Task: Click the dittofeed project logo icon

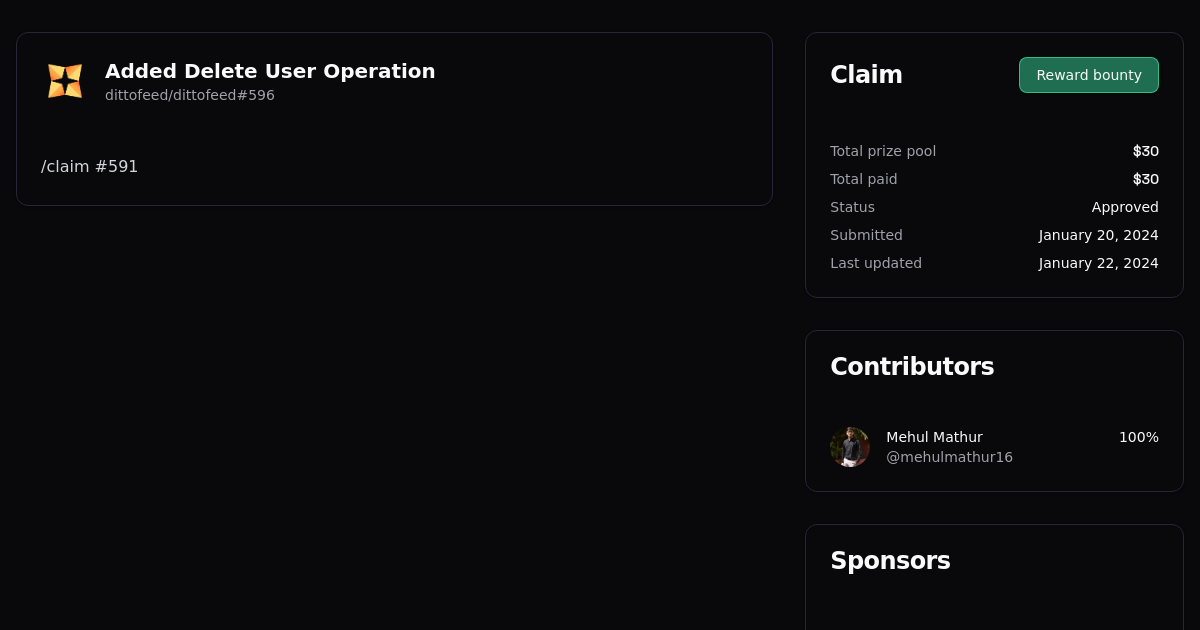Action: (65, 80)
